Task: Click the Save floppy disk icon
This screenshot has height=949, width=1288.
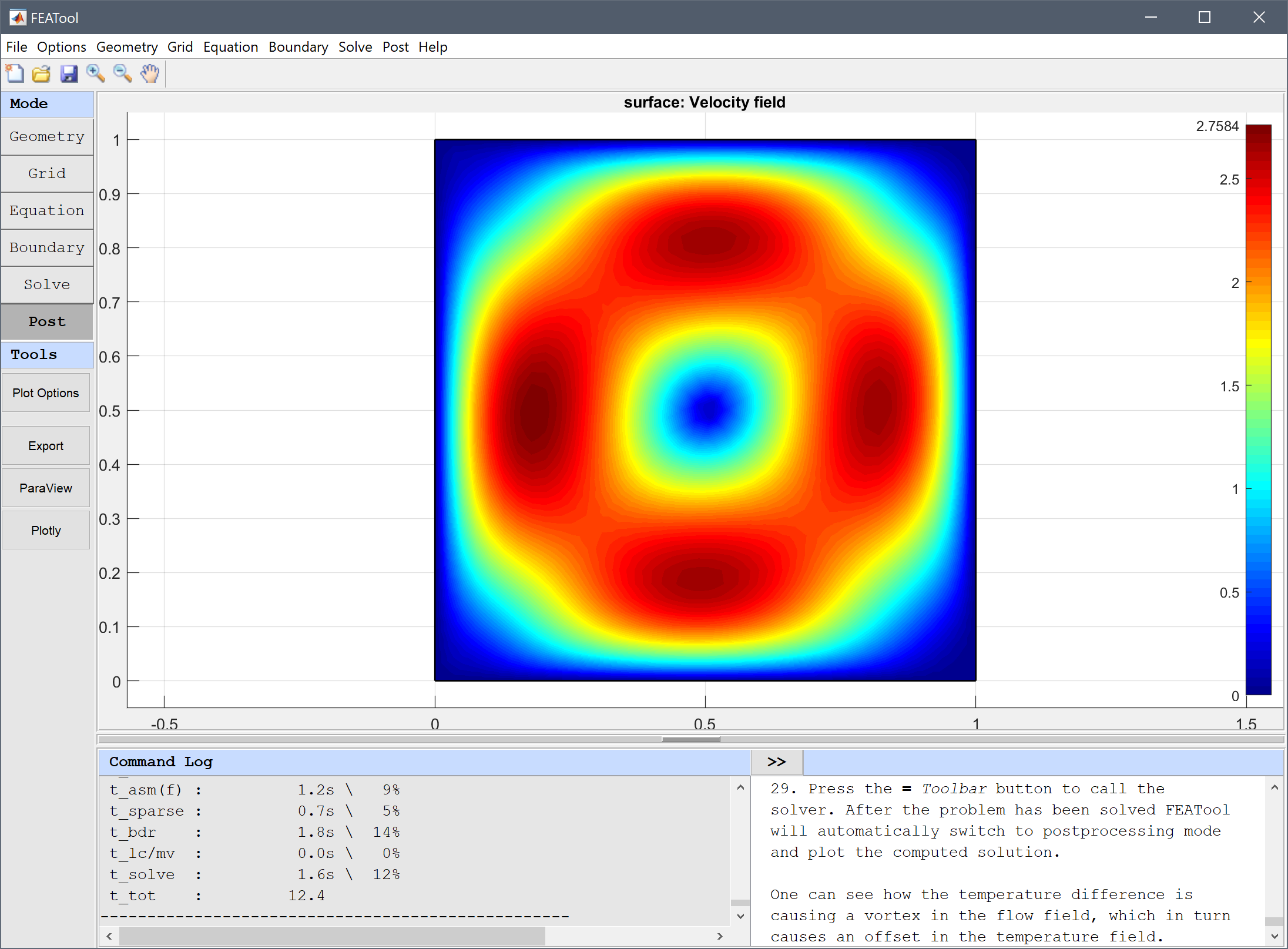Action: click(x=69, y=74)
